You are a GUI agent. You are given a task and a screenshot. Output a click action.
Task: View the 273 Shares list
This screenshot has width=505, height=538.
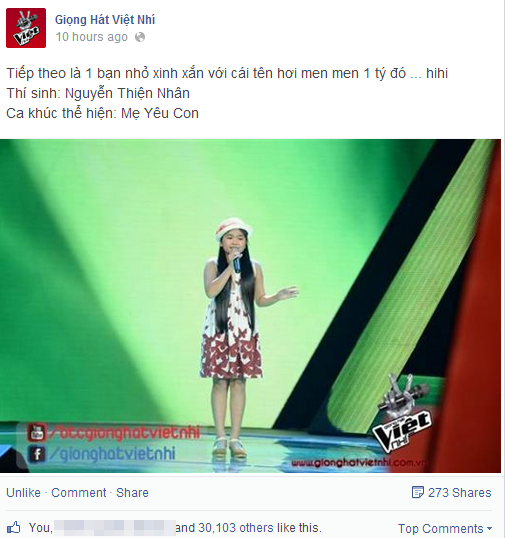click(459, 493)
